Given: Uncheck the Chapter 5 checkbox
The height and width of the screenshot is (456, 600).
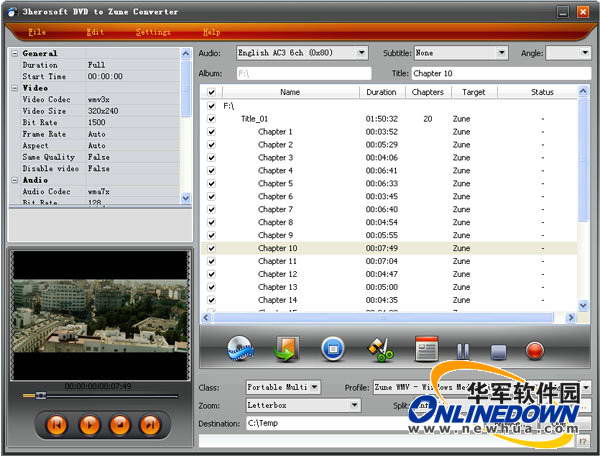Looking at the screenshot, I should tap(211, 183).
